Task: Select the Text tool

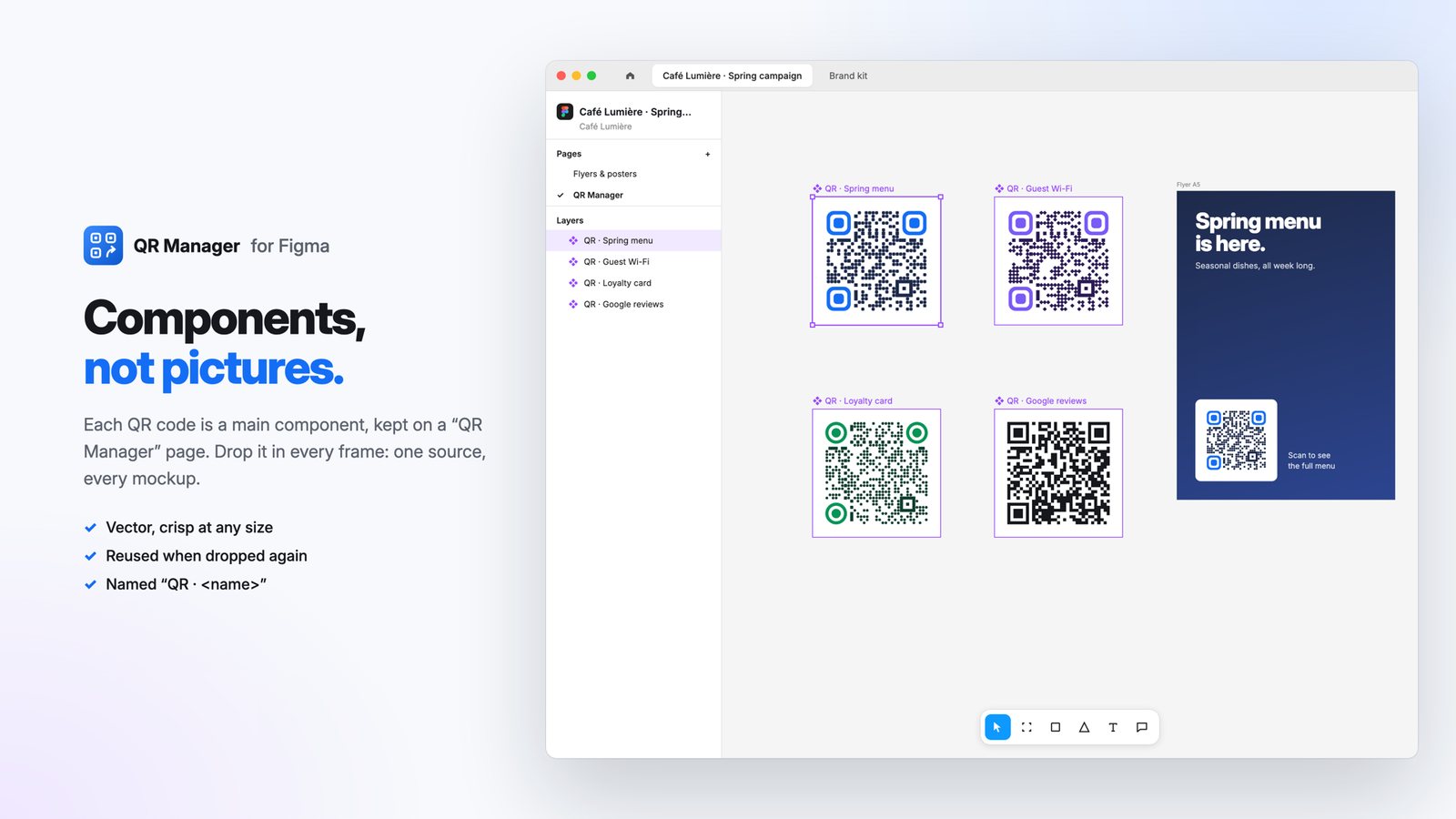Action: (x=1113, y=727)
